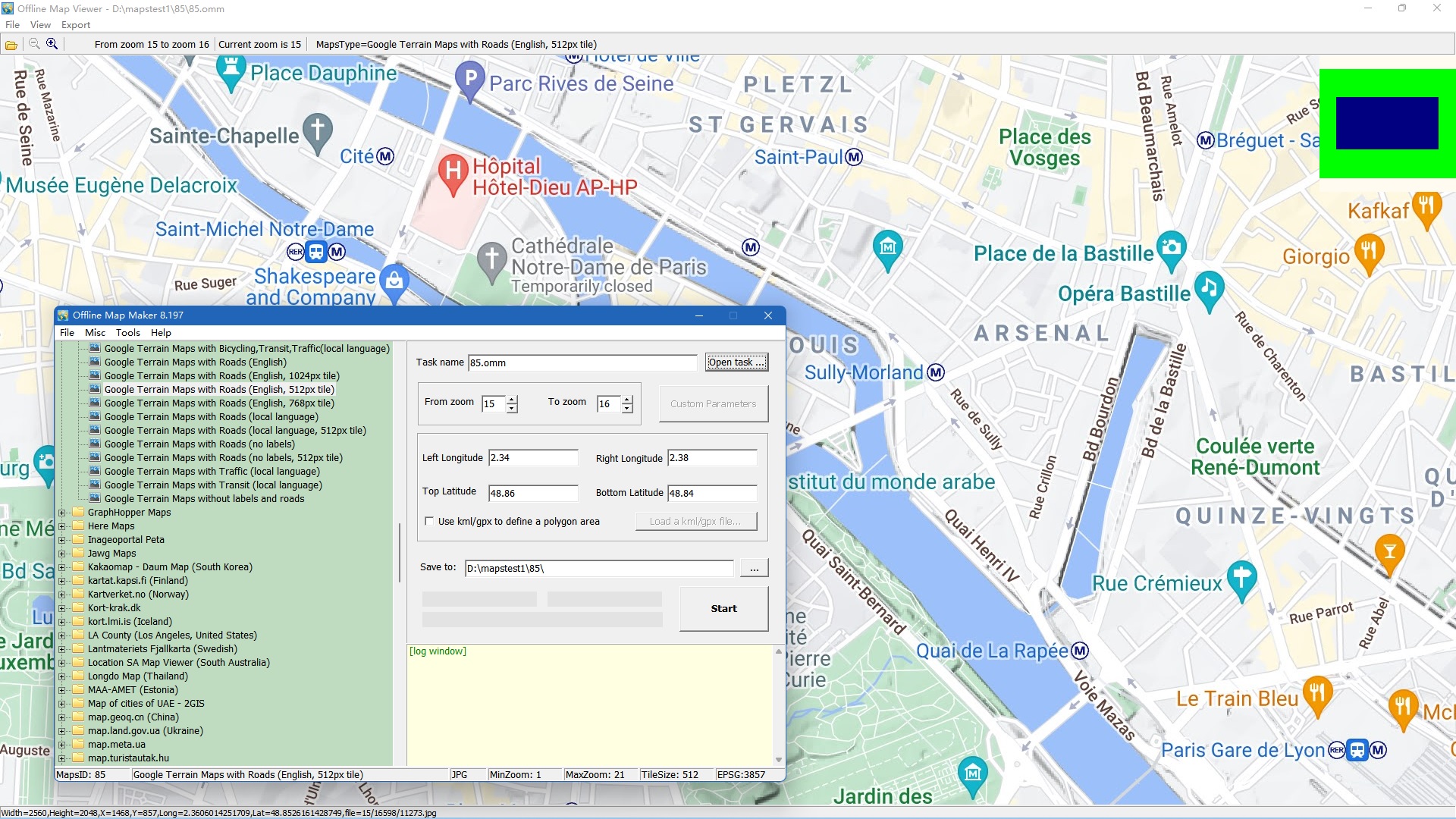Screen dimensions: 1456x819
Task: Expand the Jawg Maps folder
Action: [62, 554]
